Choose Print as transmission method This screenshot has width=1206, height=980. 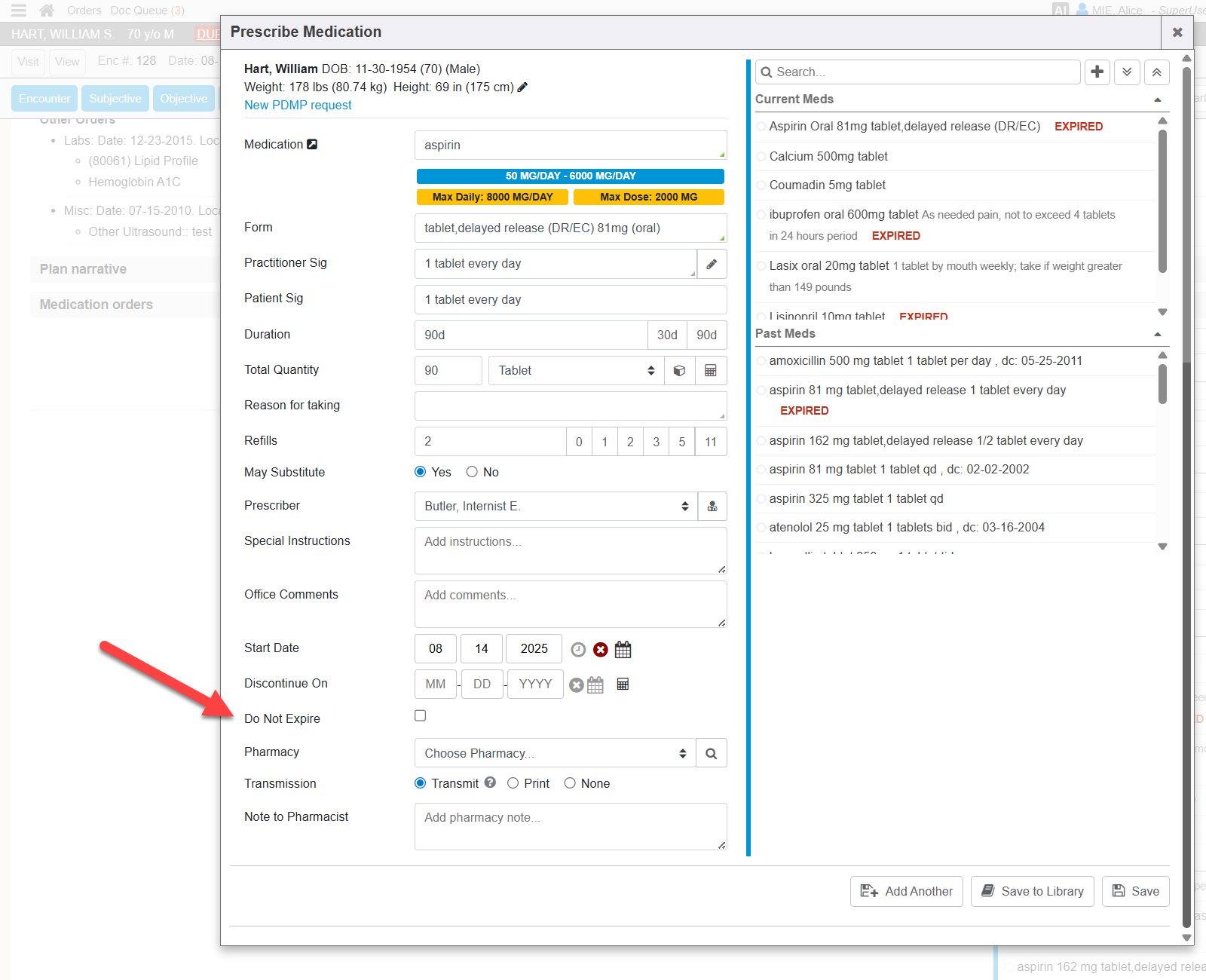point(513,783)
